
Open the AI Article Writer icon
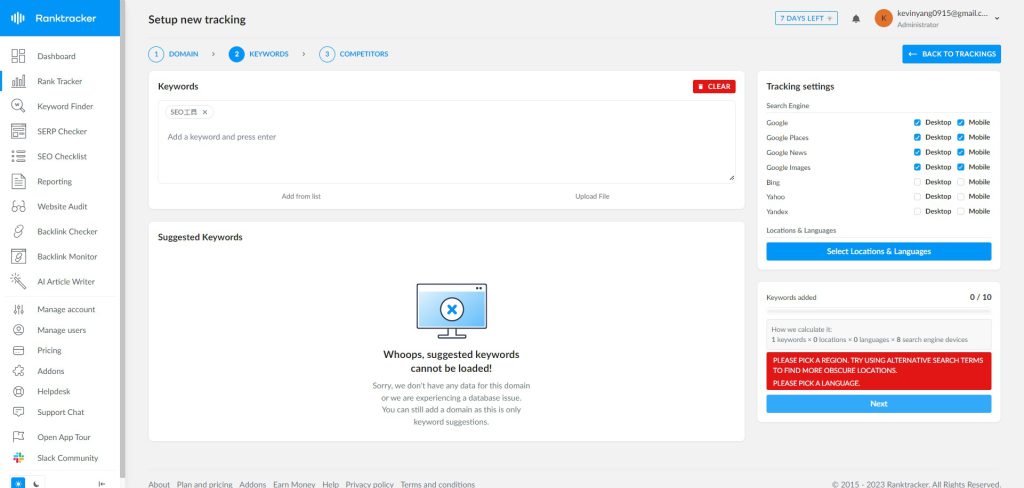point(18,281)
